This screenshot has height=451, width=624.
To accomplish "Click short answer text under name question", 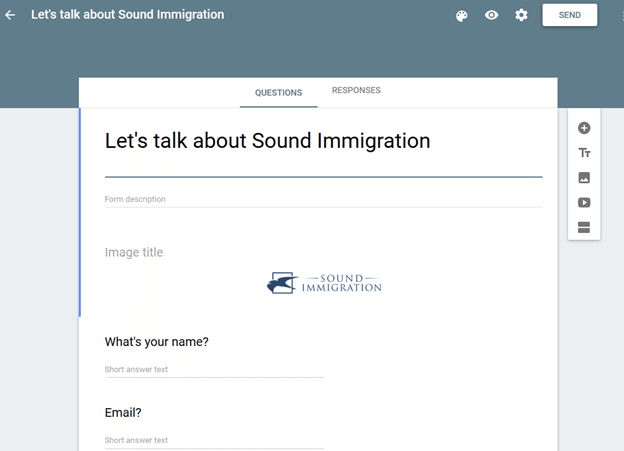I will 214,369.
